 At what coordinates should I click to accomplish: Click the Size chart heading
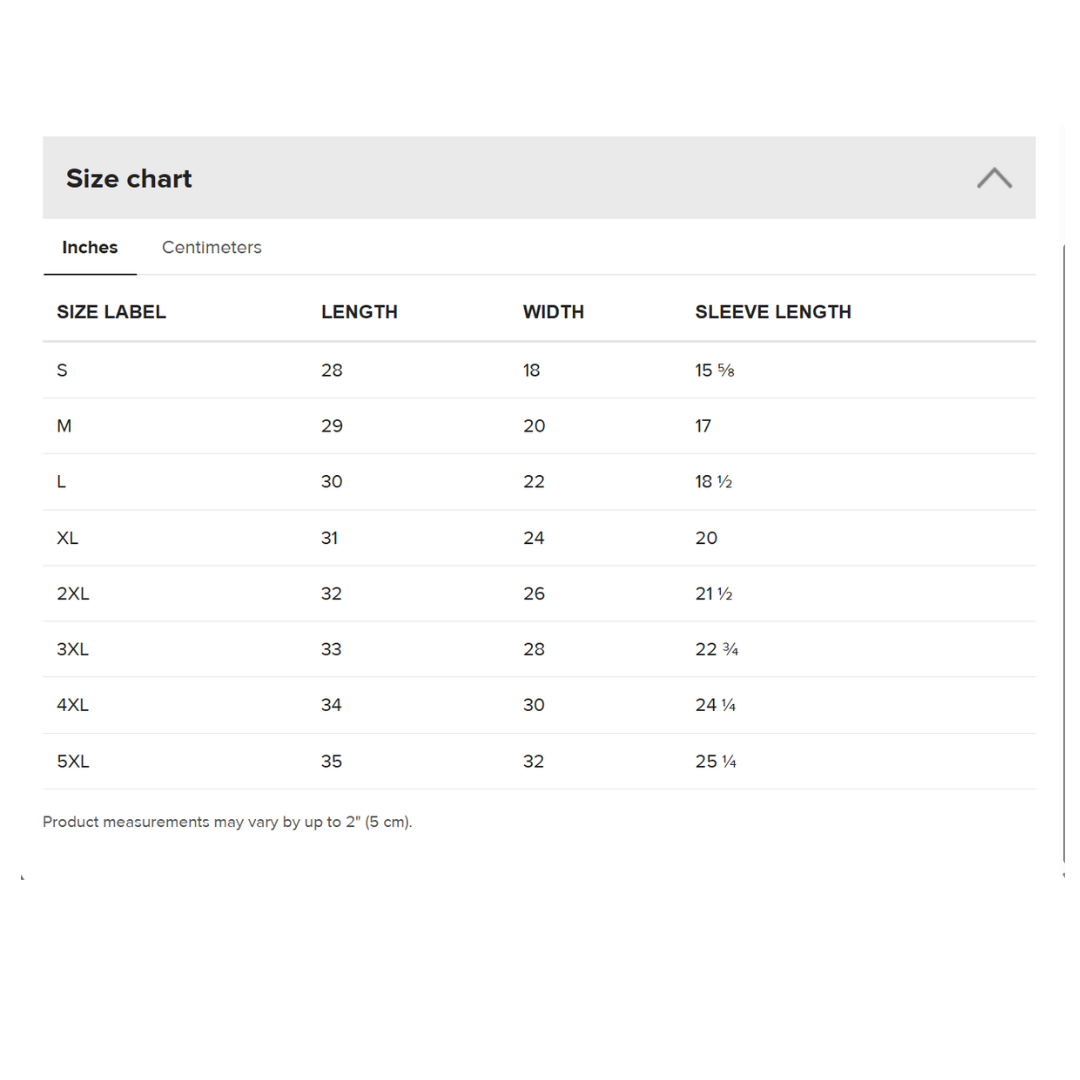coord(128,178)
